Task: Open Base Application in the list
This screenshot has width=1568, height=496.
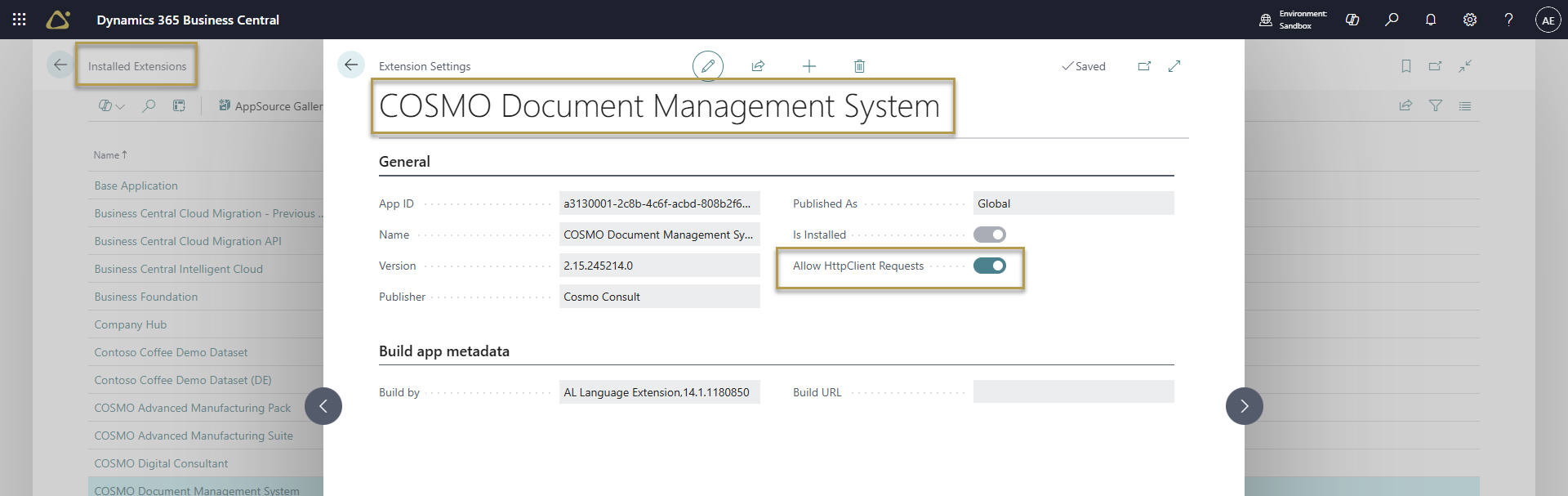Action: [136, 185]
